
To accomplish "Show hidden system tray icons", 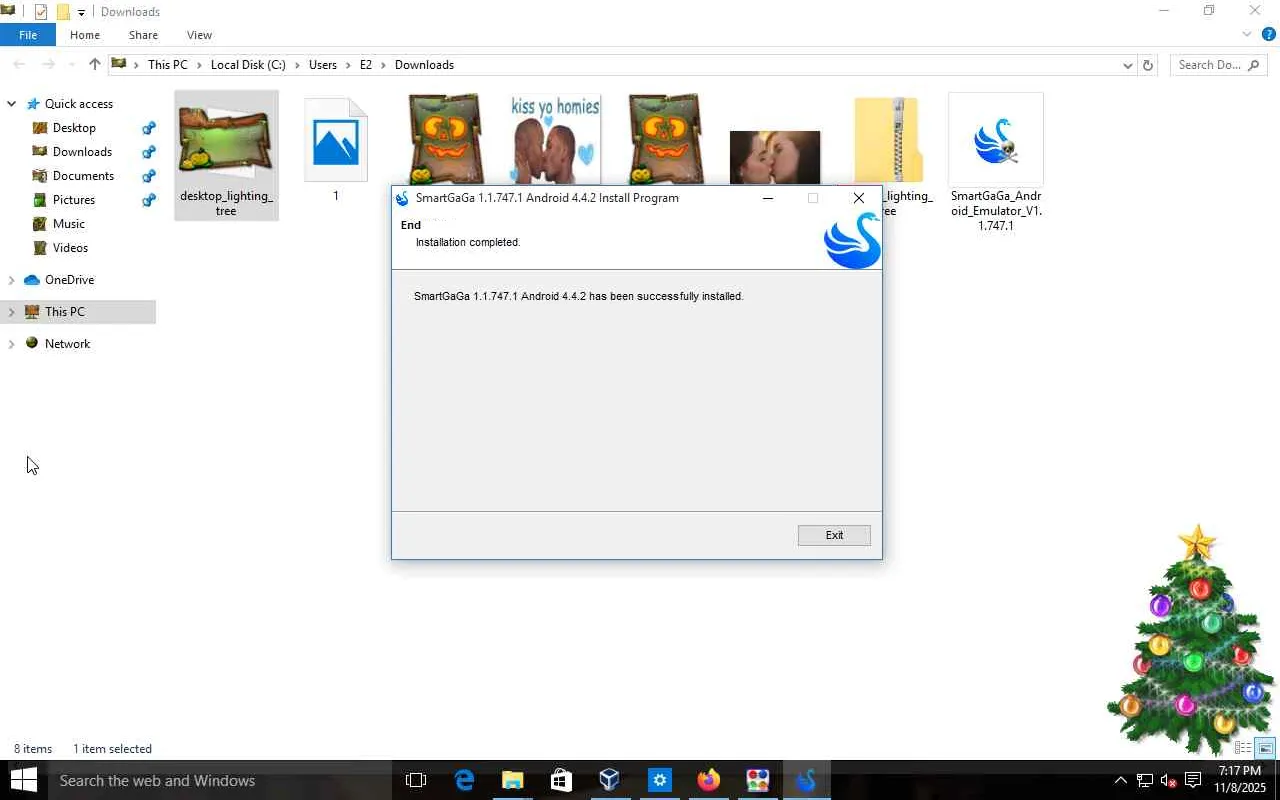I will click(1120, 780).
